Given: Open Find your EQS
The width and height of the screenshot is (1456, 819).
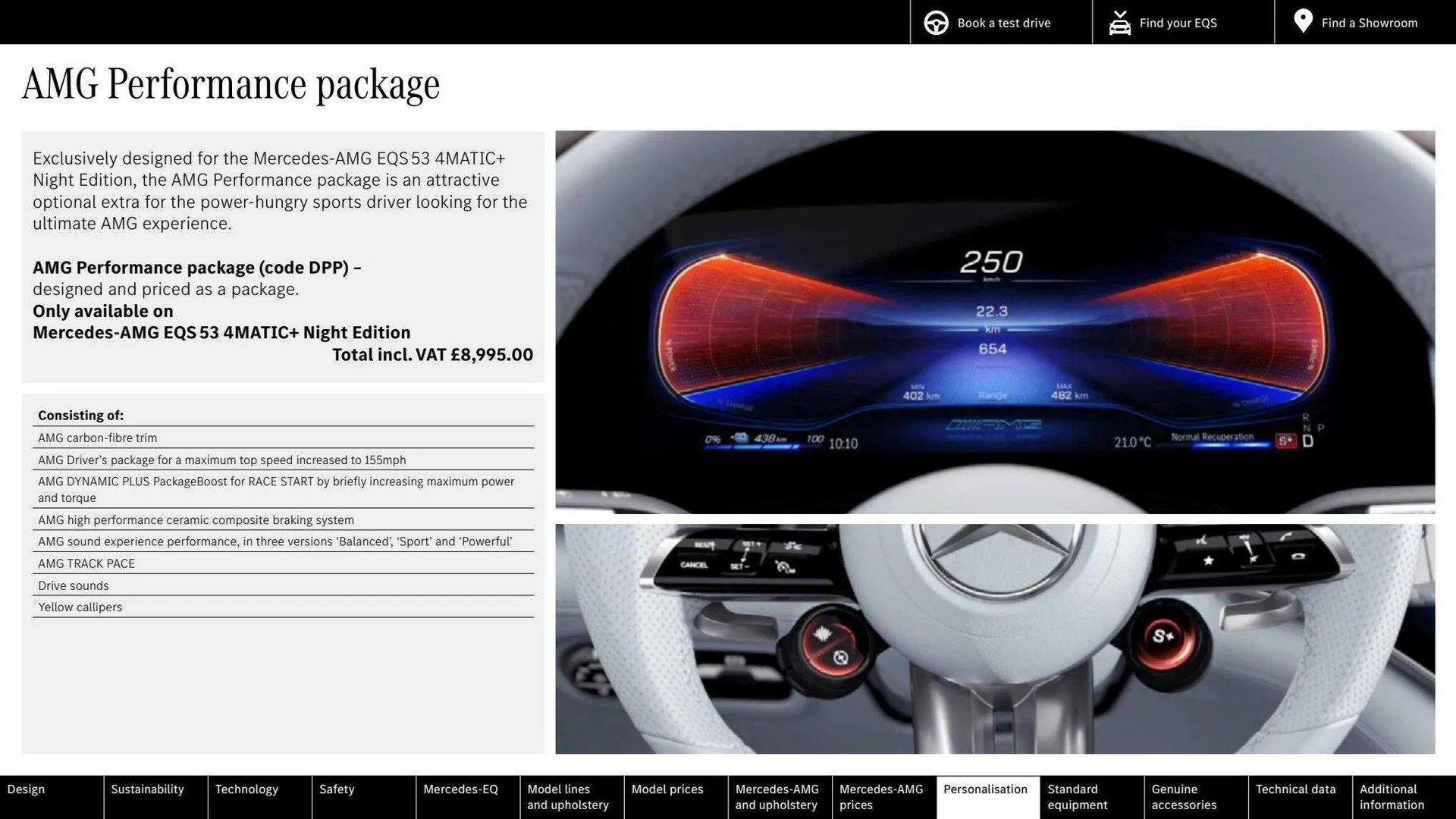Looking at the screenshot, I should [x=1178, y=23].
